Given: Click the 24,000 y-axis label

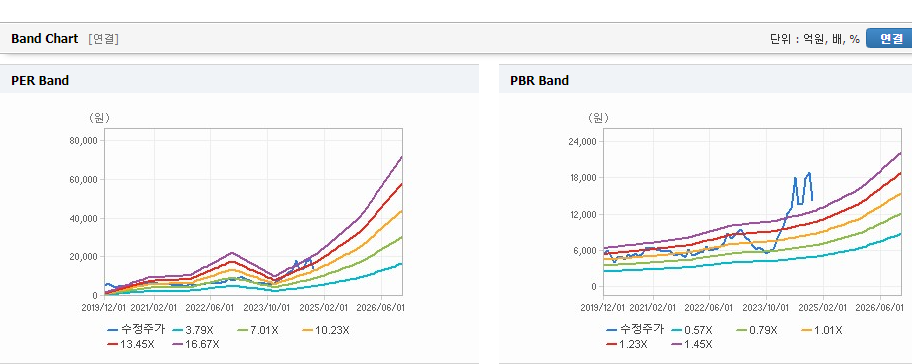Looking at the screenshot, I should coord(584,141).
